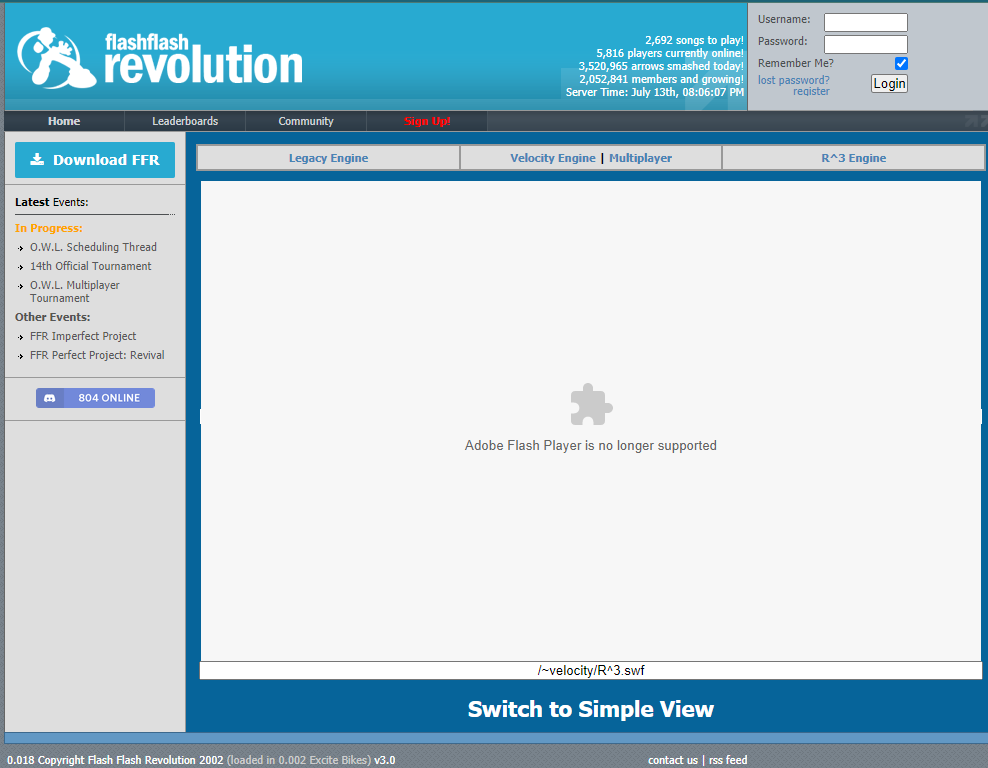This screenshot has height=768, width=988.
Task: Open O.W.L. Scheduling Thread event
Action: point(93,247)
